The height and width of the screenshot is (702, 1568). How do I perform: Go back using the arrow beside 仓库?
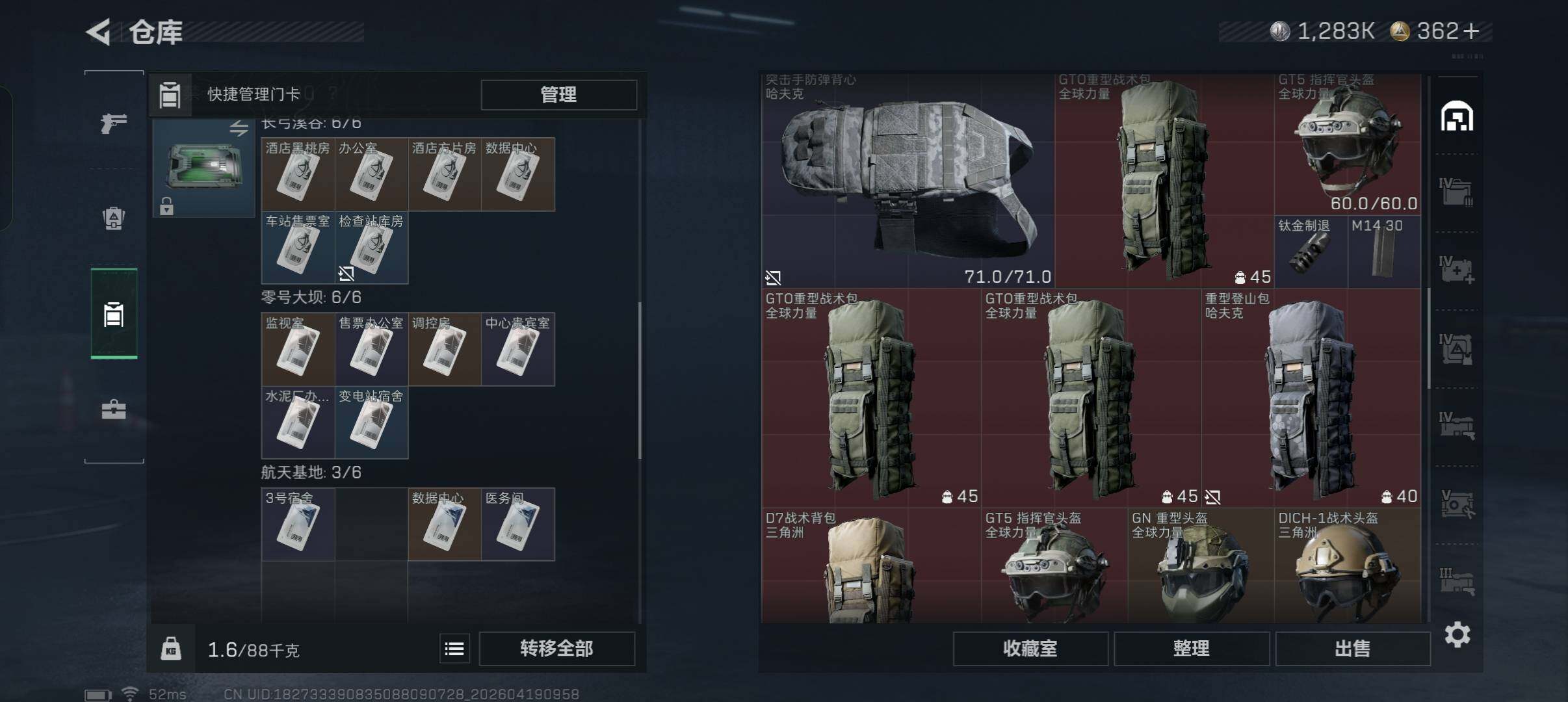point(99,32)
